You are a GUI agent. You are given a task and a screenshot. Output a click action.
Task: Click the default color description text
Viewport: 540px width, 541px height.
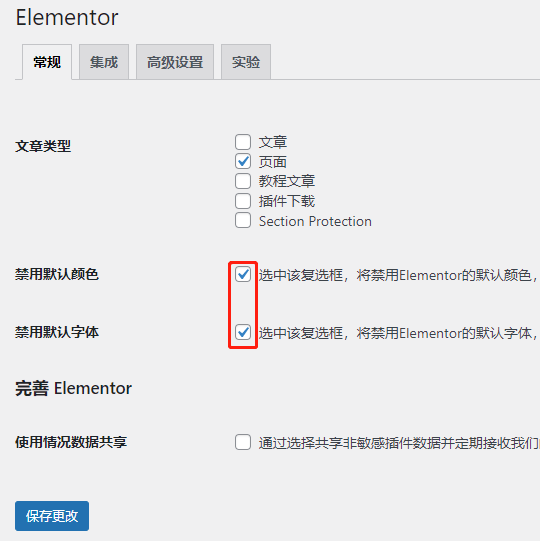click(x=399, y=275)
